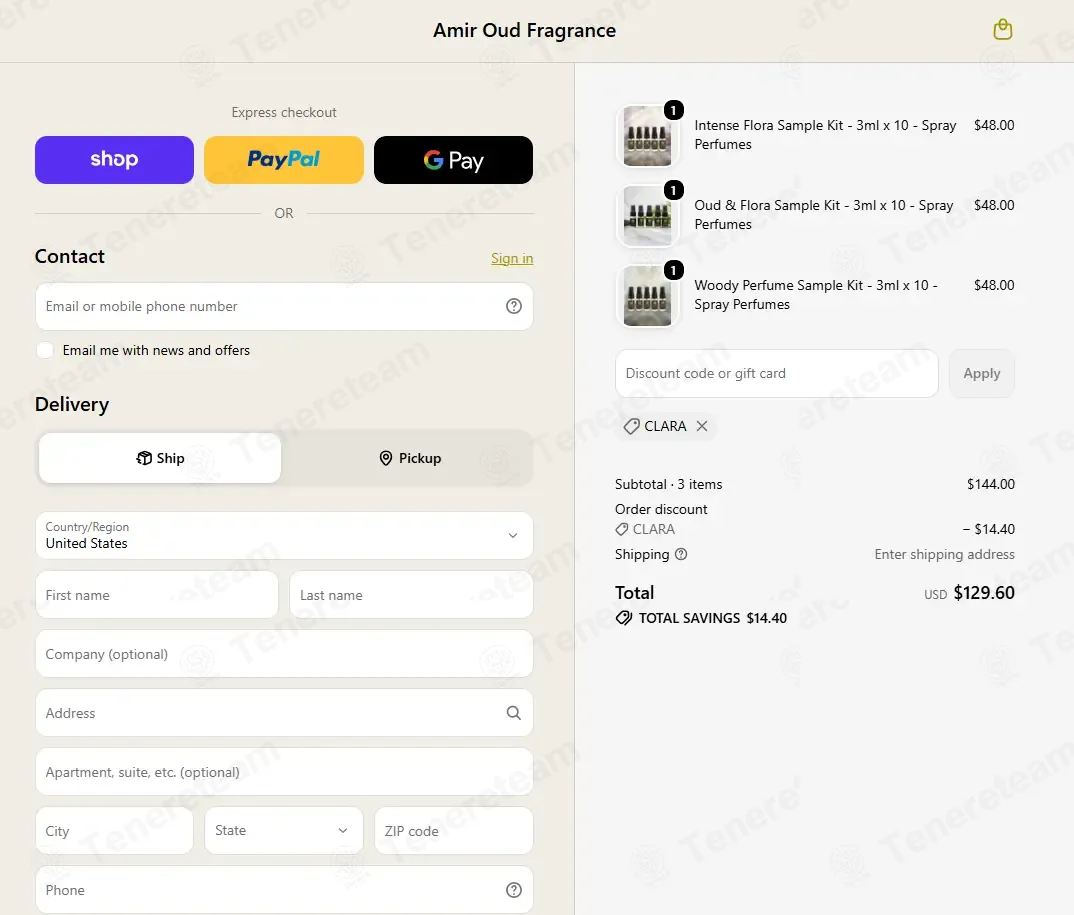Expand the State dropdown

[x=284, y=830]
